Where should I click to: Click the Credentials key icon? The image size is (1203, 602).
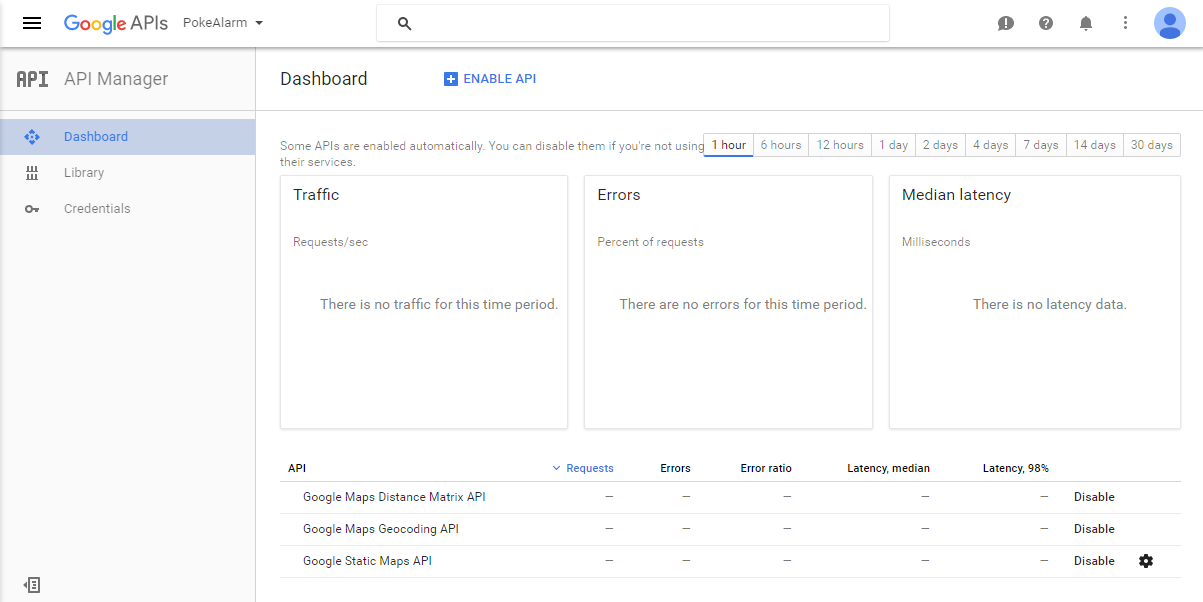click(x=32, y=209)
